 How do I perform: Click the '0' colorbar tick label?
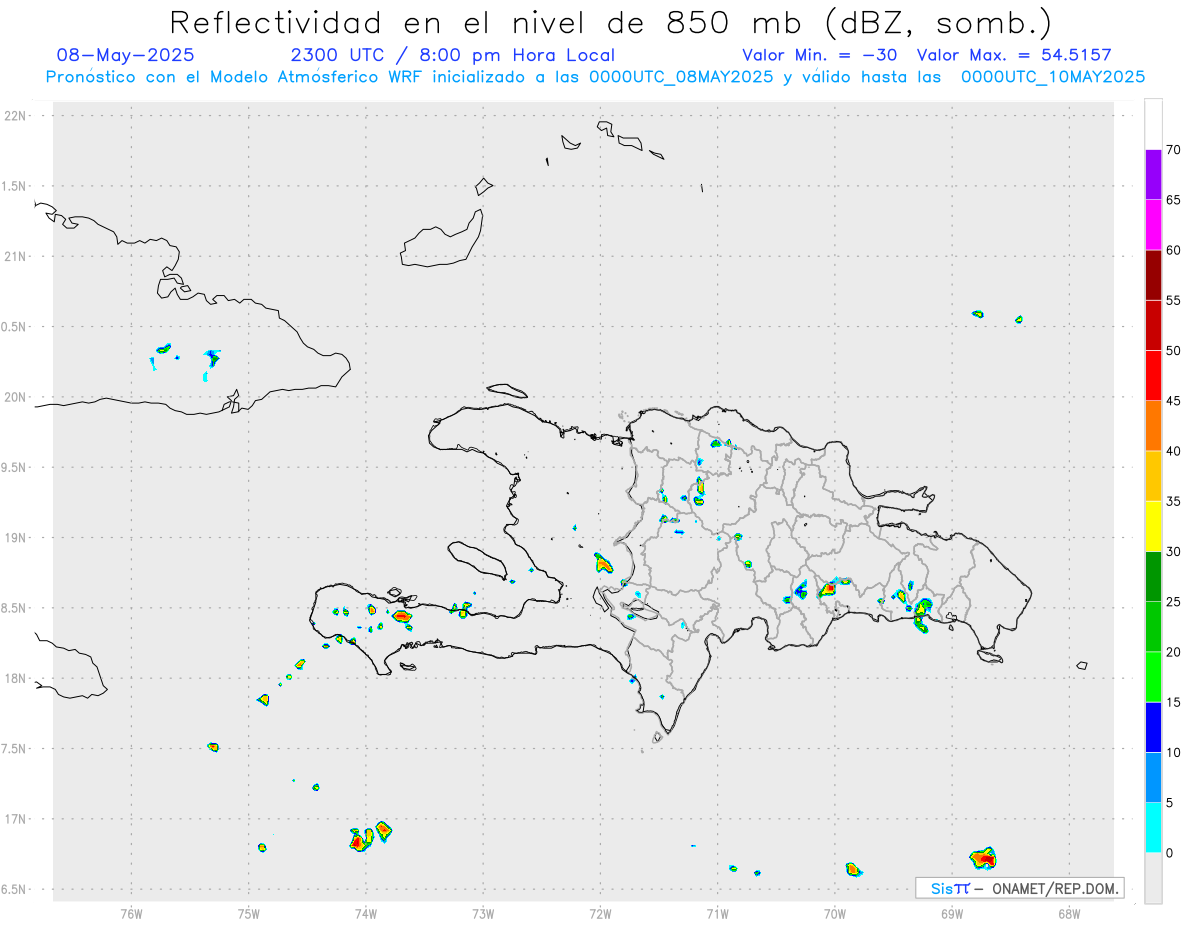(1169, 853)
